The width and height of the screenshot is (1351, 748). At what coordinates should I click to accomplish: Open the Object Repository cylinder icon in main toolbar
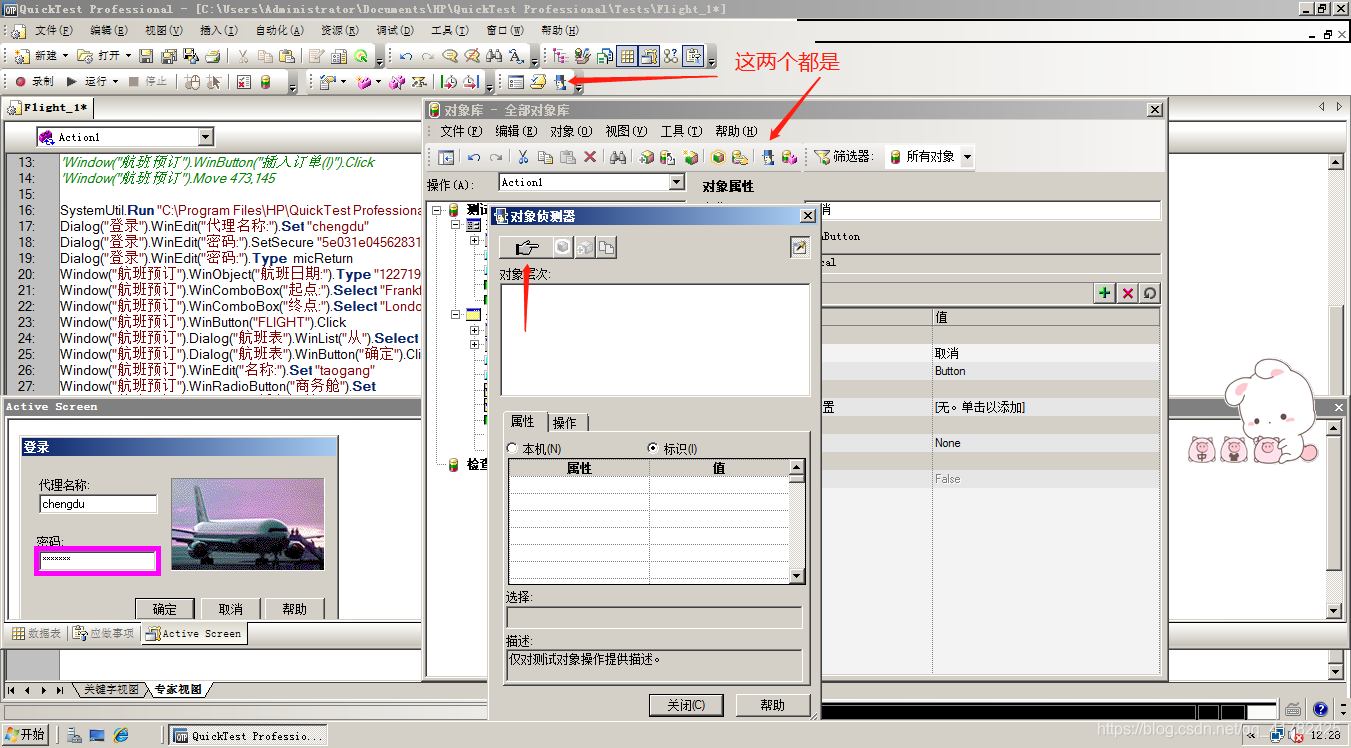coord(265,82)
